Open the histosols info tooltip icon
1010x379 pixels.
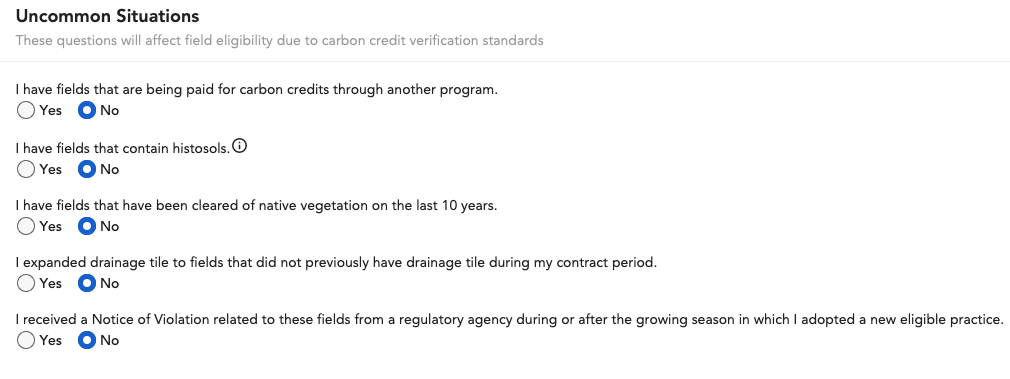click(x=239, y=146)
